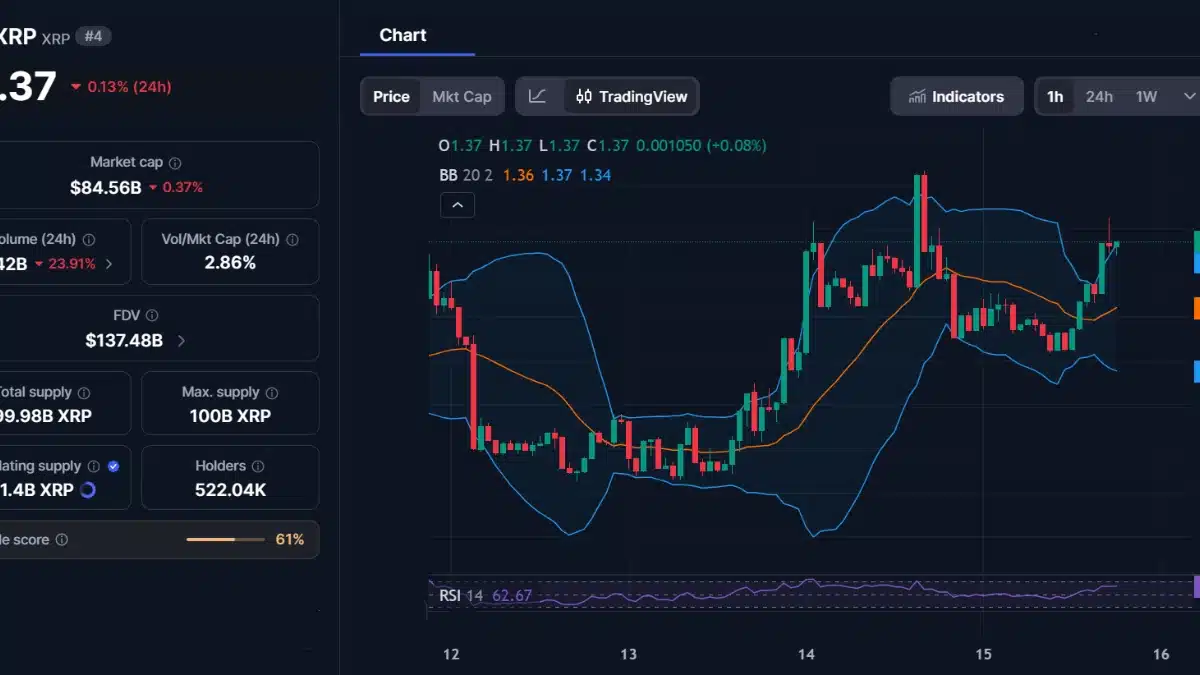The height and width of the screenshot is (675, 1200).
Task: Click the Market cap info icon
Action: coord(176,161)
